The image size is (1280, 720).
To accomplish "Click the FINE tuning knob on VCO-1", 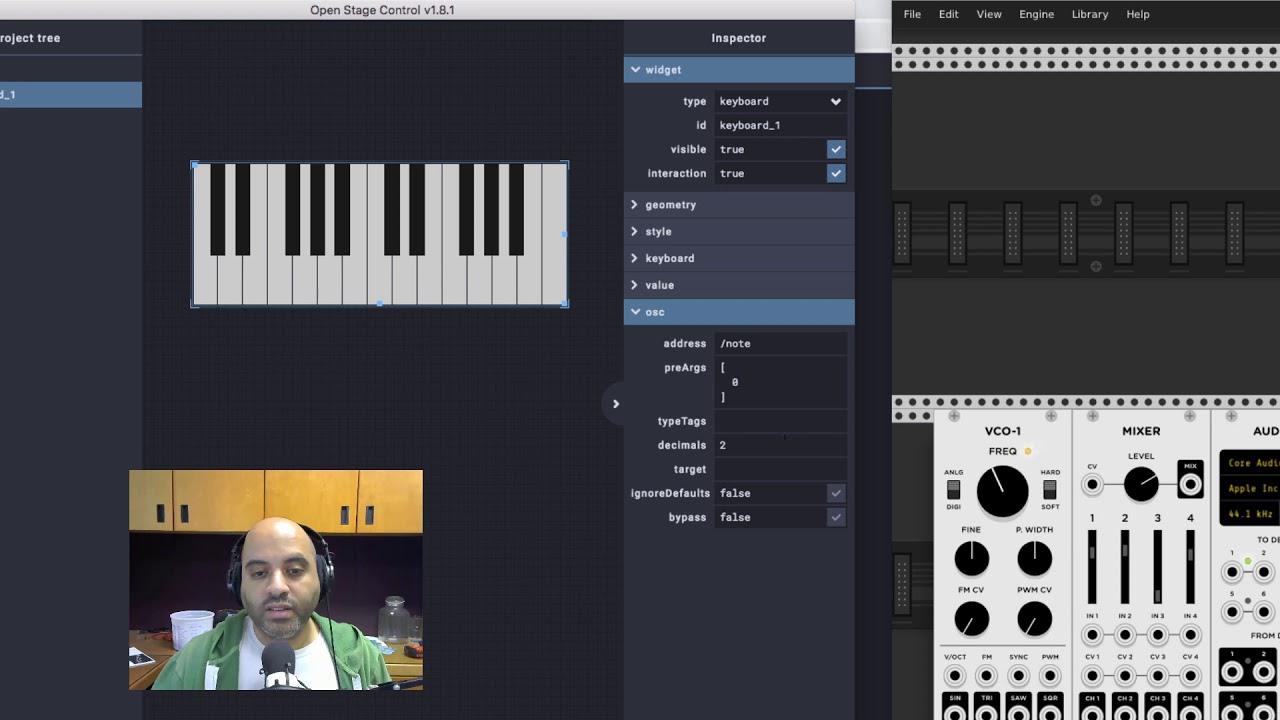I will click(971, 558).
